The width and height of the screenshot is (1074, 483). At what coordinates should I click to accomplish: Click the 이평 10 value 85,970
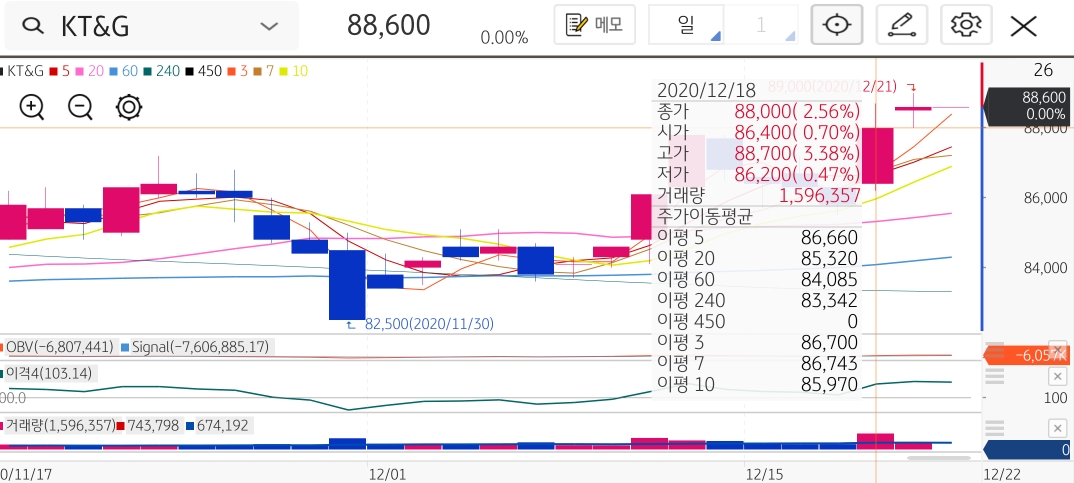point(829,385)
